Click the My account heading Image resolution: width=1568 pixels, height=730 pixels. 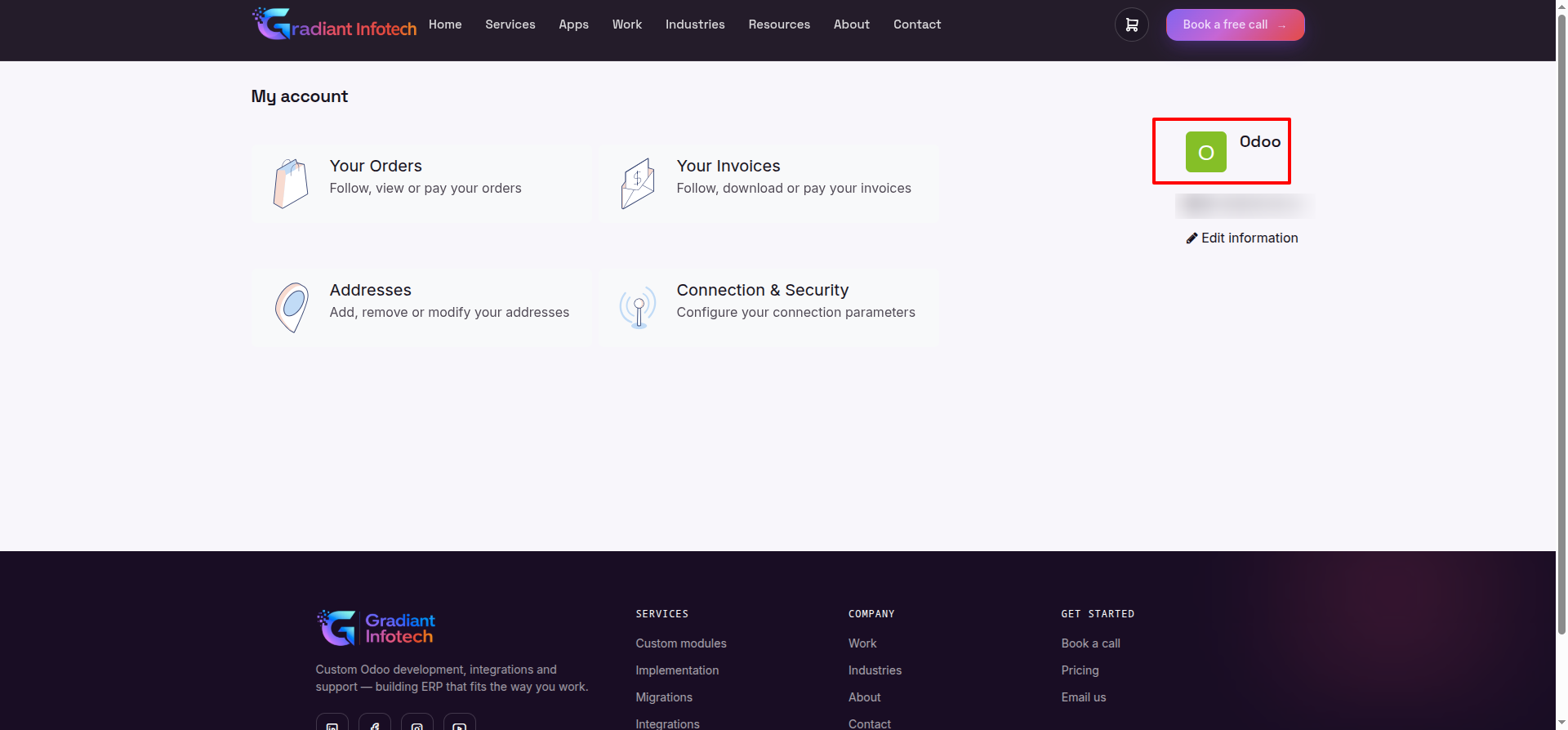(300, 96)
